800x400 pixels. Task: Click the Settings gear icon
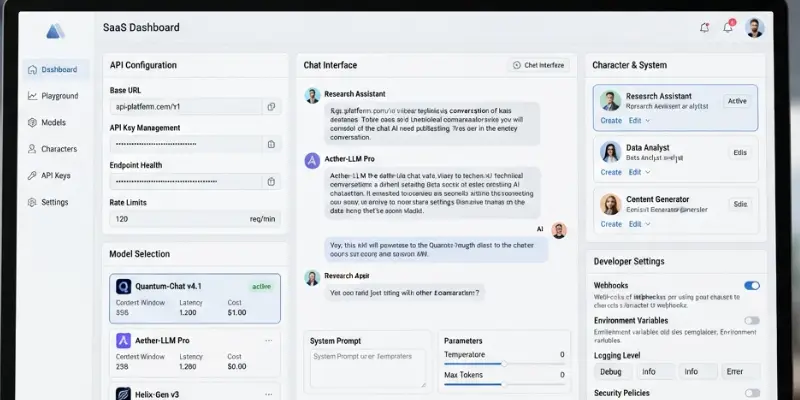coord(32,202)
